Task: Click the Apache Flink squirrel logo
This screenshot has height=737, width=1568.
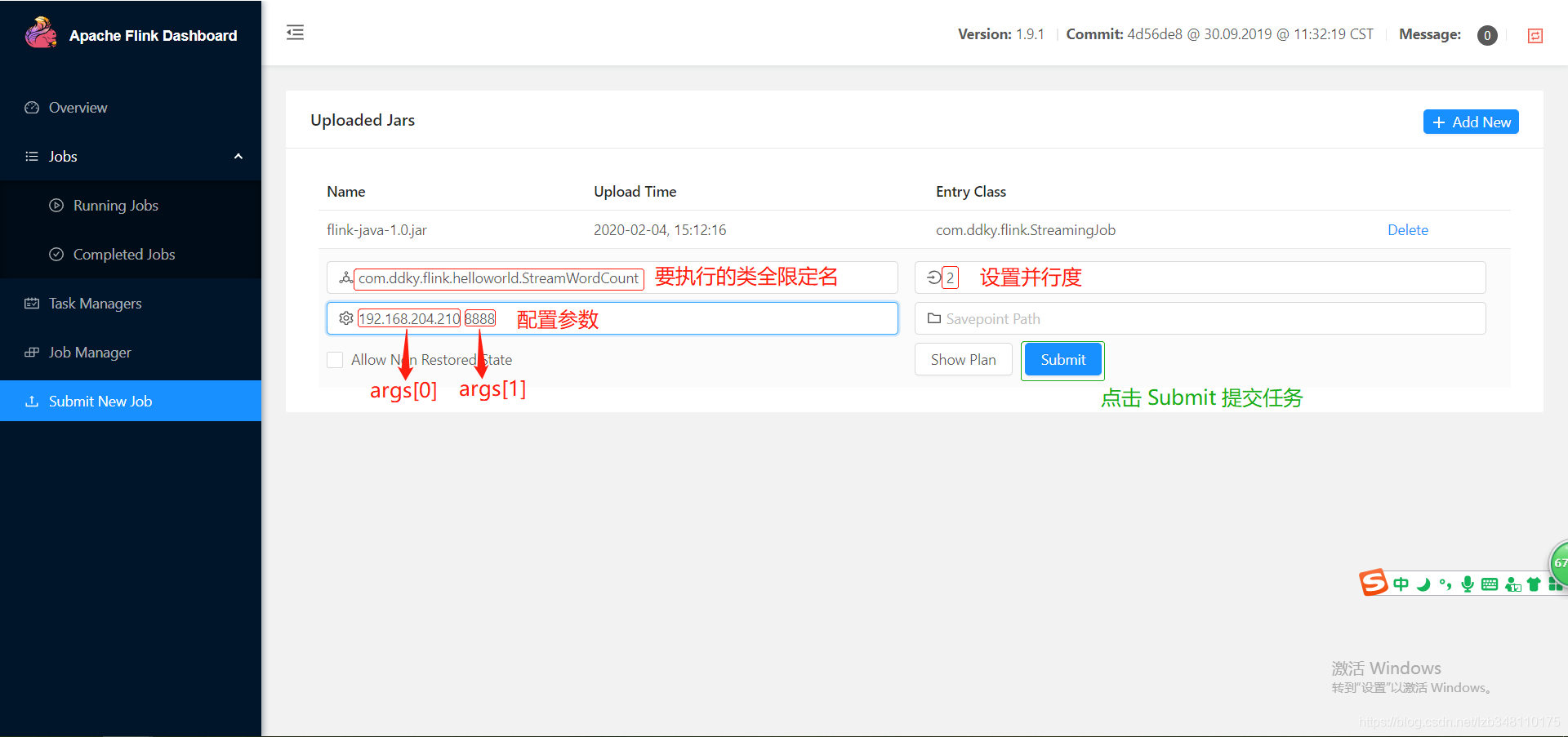Action: (x=41, y=33)
